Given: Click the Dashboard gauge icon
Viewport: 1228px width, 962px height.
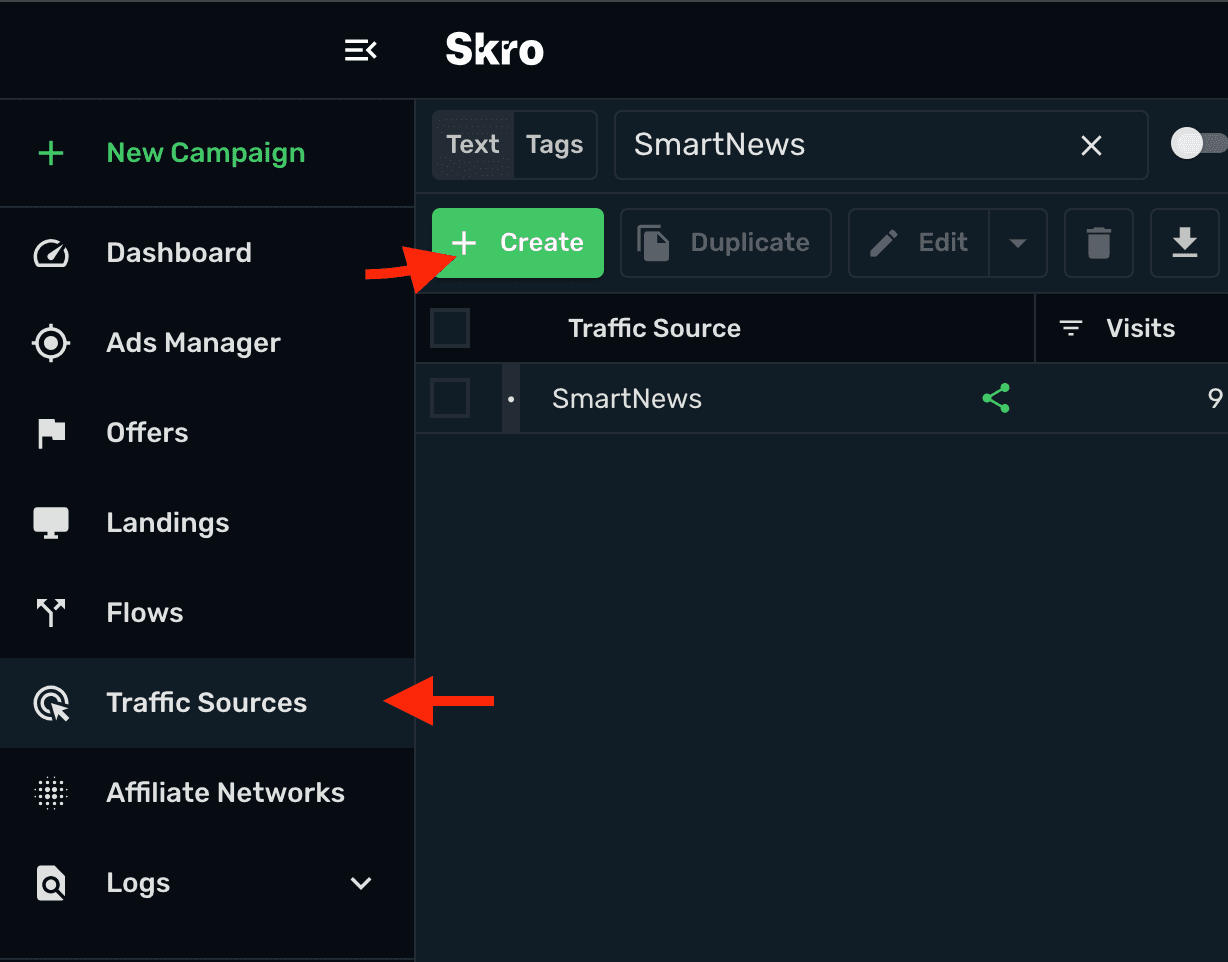Looking at the screenshot, I should click(51, 253).
